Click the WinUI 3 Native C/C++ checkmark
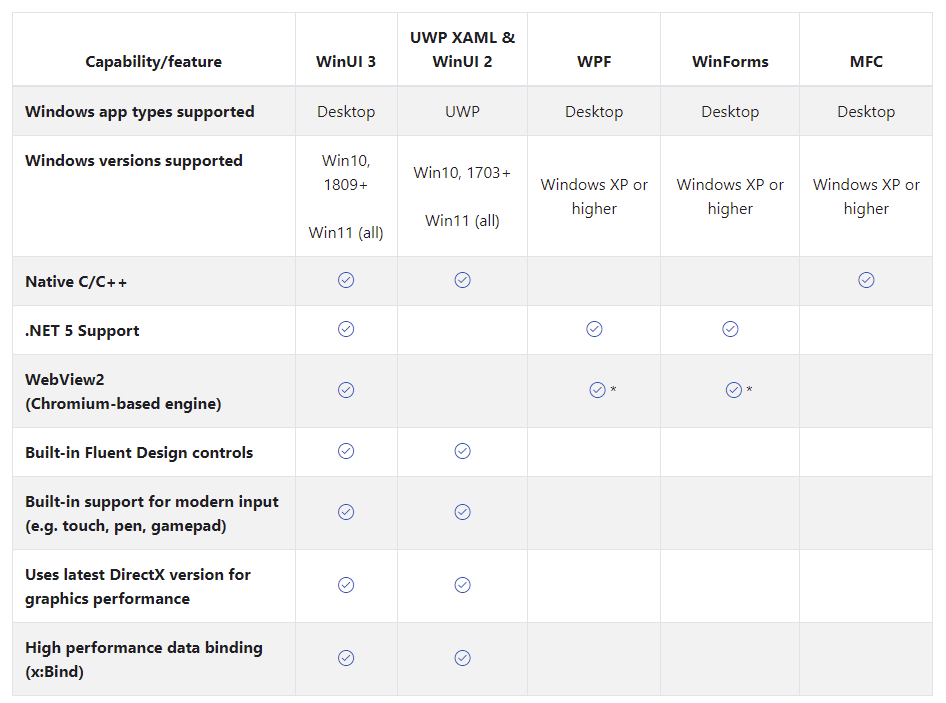The image size is (946, 703). (x=346, y=280)
